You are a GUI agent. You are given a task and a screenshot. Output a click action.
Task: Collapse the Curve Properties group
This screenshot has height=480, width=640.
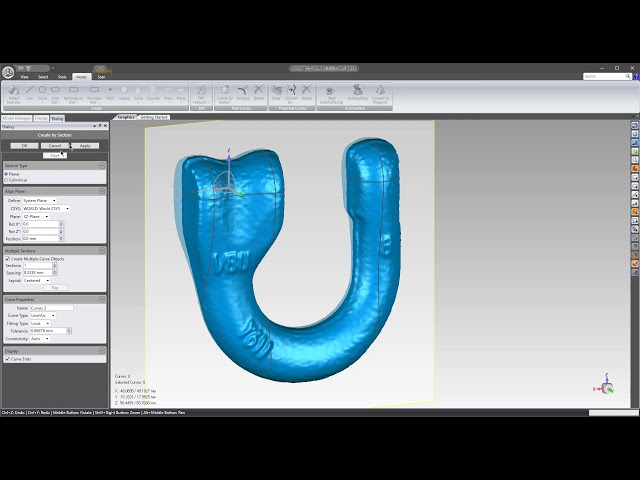[x=102, y=299]
